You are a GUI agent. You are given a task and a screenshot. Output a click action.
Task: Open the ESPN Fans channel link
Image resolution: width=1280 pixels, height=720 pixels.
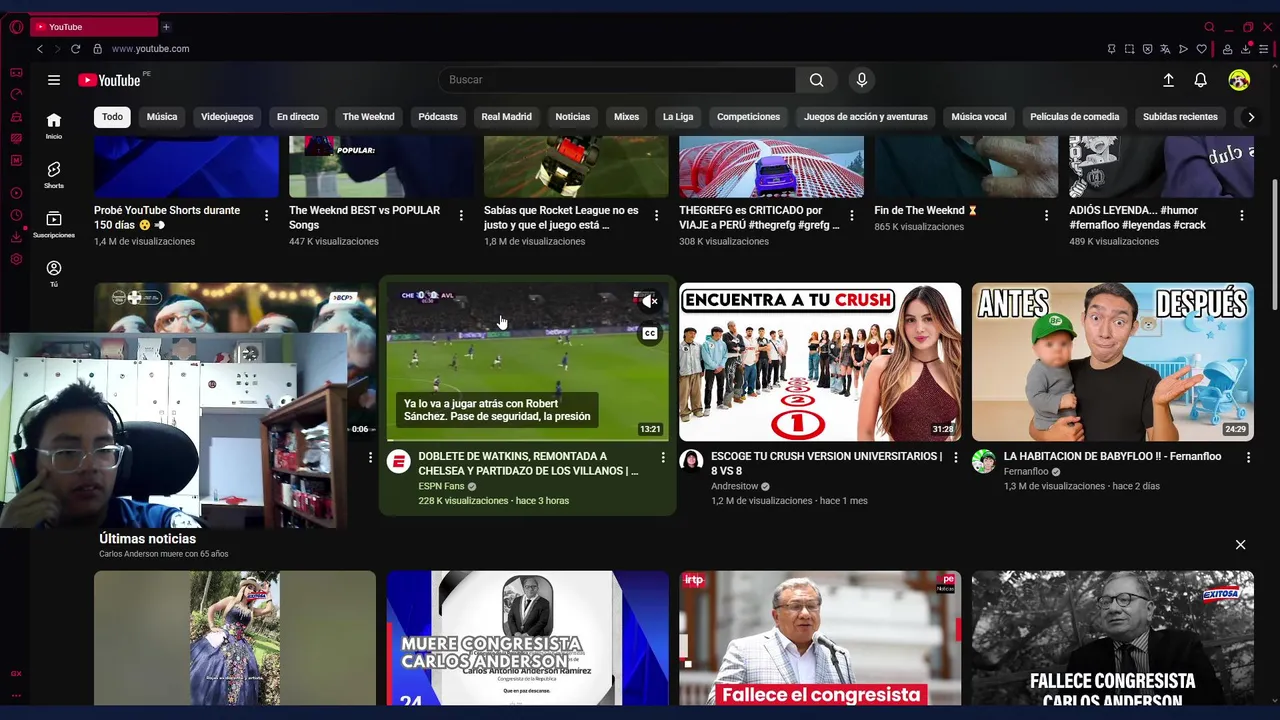click(441, 486)
